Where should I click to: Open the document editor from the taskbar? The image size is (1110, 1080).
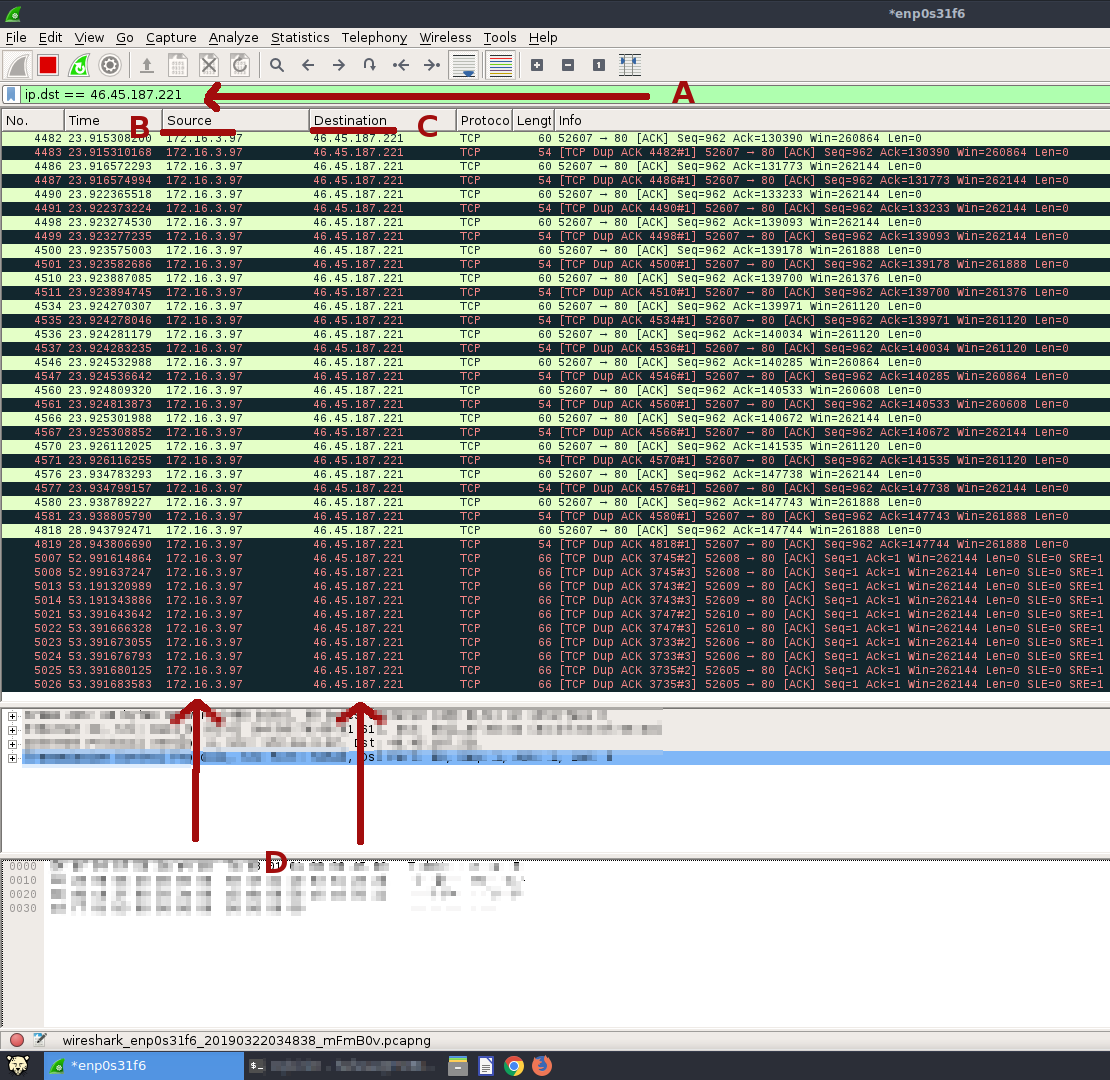click(486, 1065)
